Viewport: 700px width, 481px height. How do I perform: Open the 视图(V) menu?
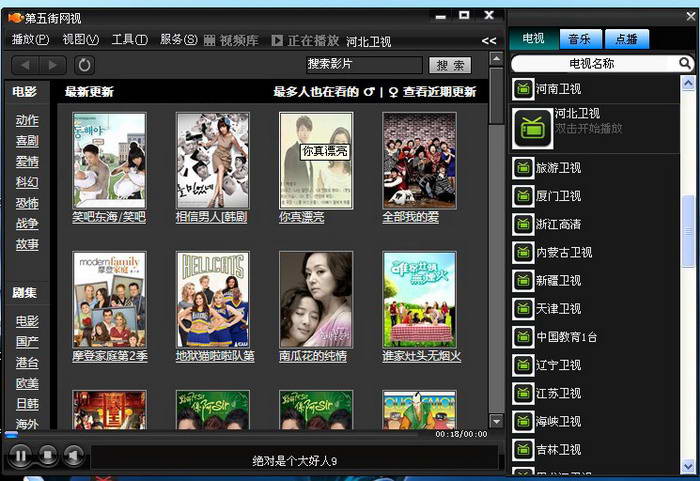pyautogui.click(x=81, y=40)
